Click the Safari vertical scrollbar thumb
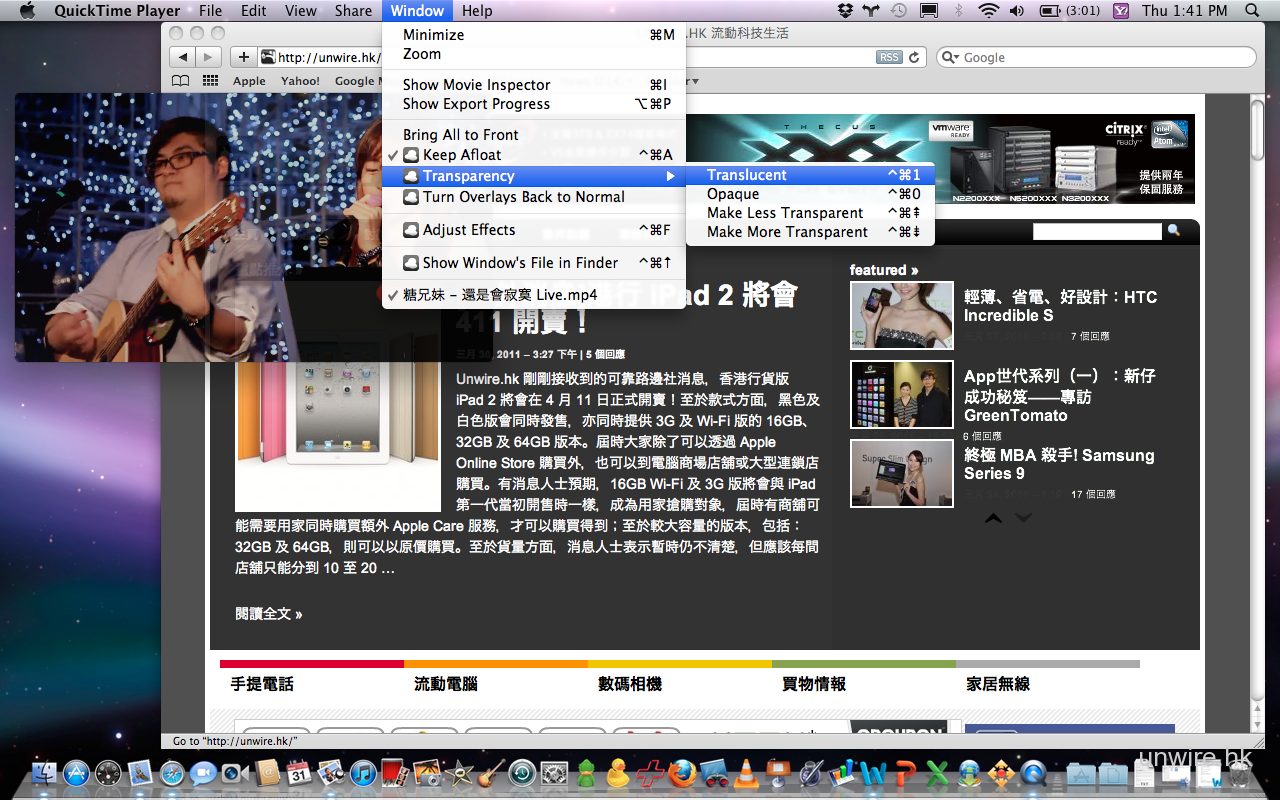The width and height of the screenshot is (1280, 800). click(1257, 130)
